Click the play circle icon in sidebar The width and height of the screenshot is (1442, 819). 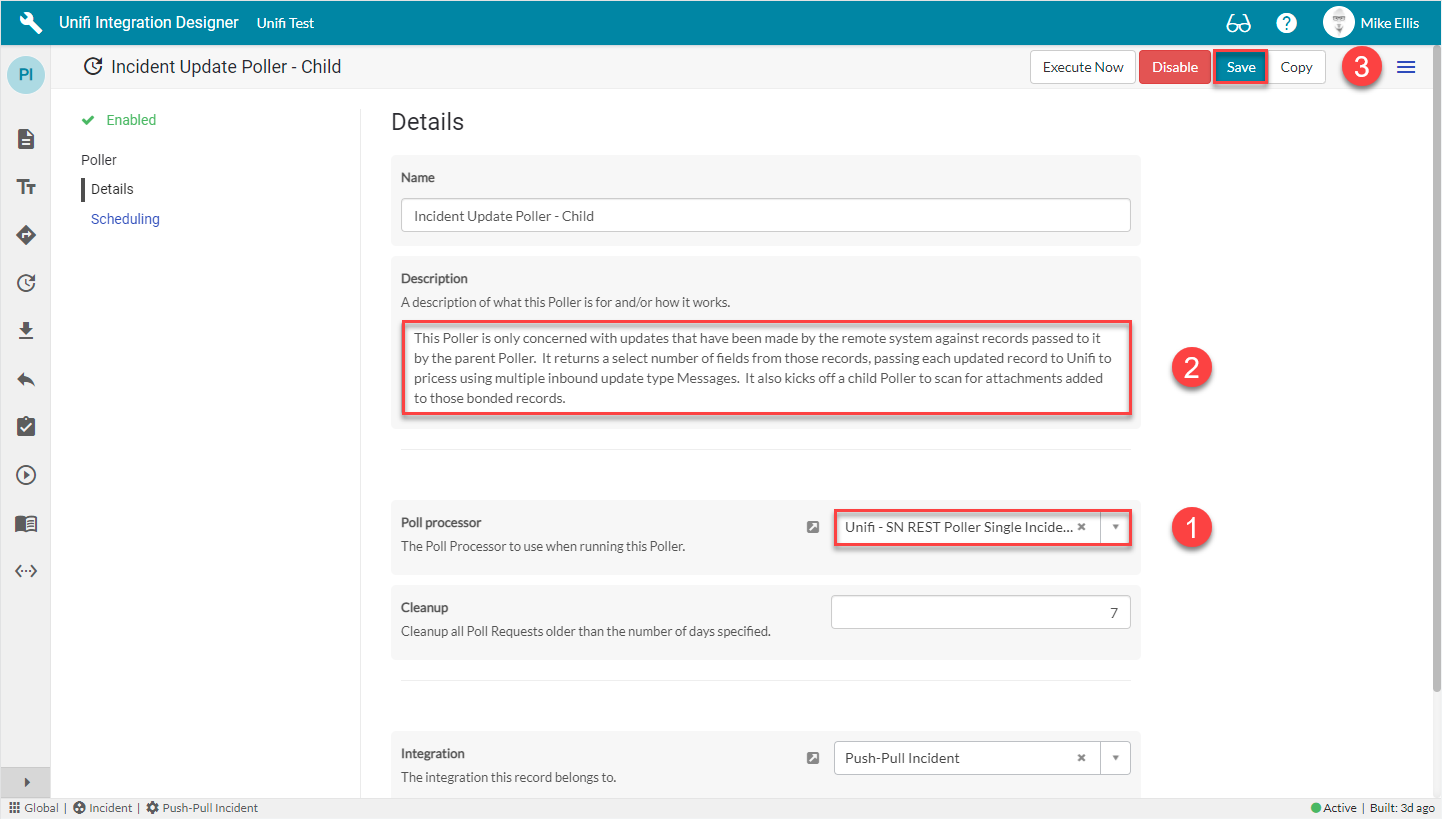point(25,474)
